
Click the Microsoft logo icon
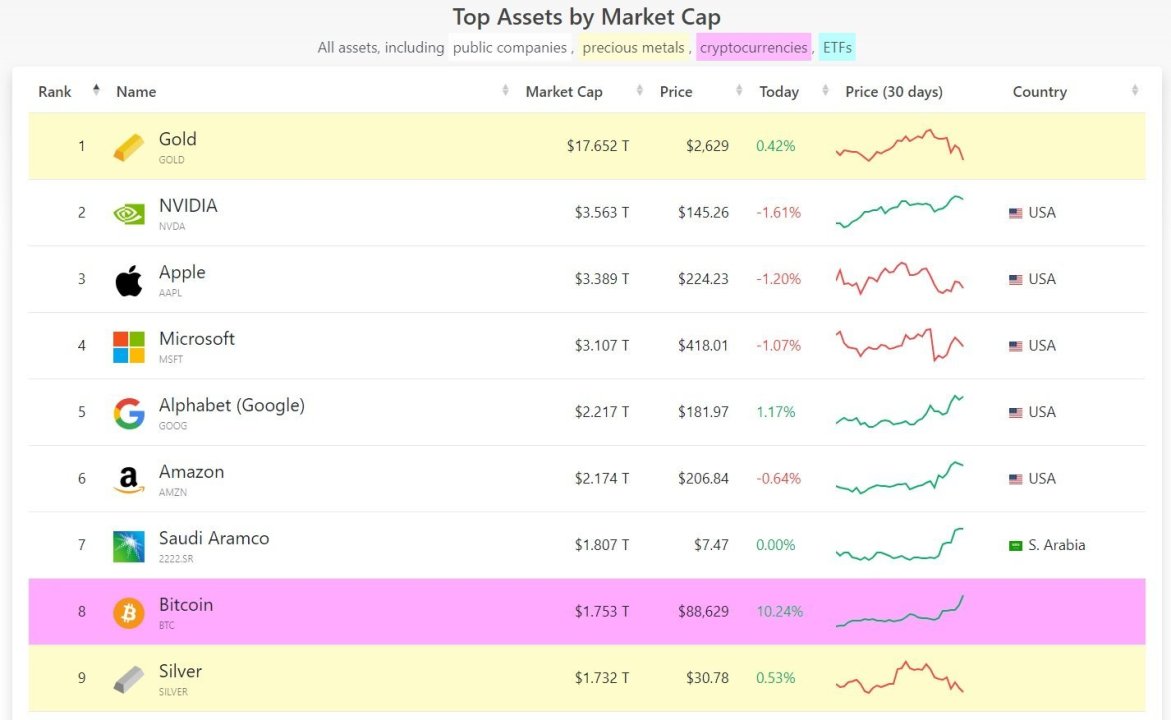tap(128, 346)
